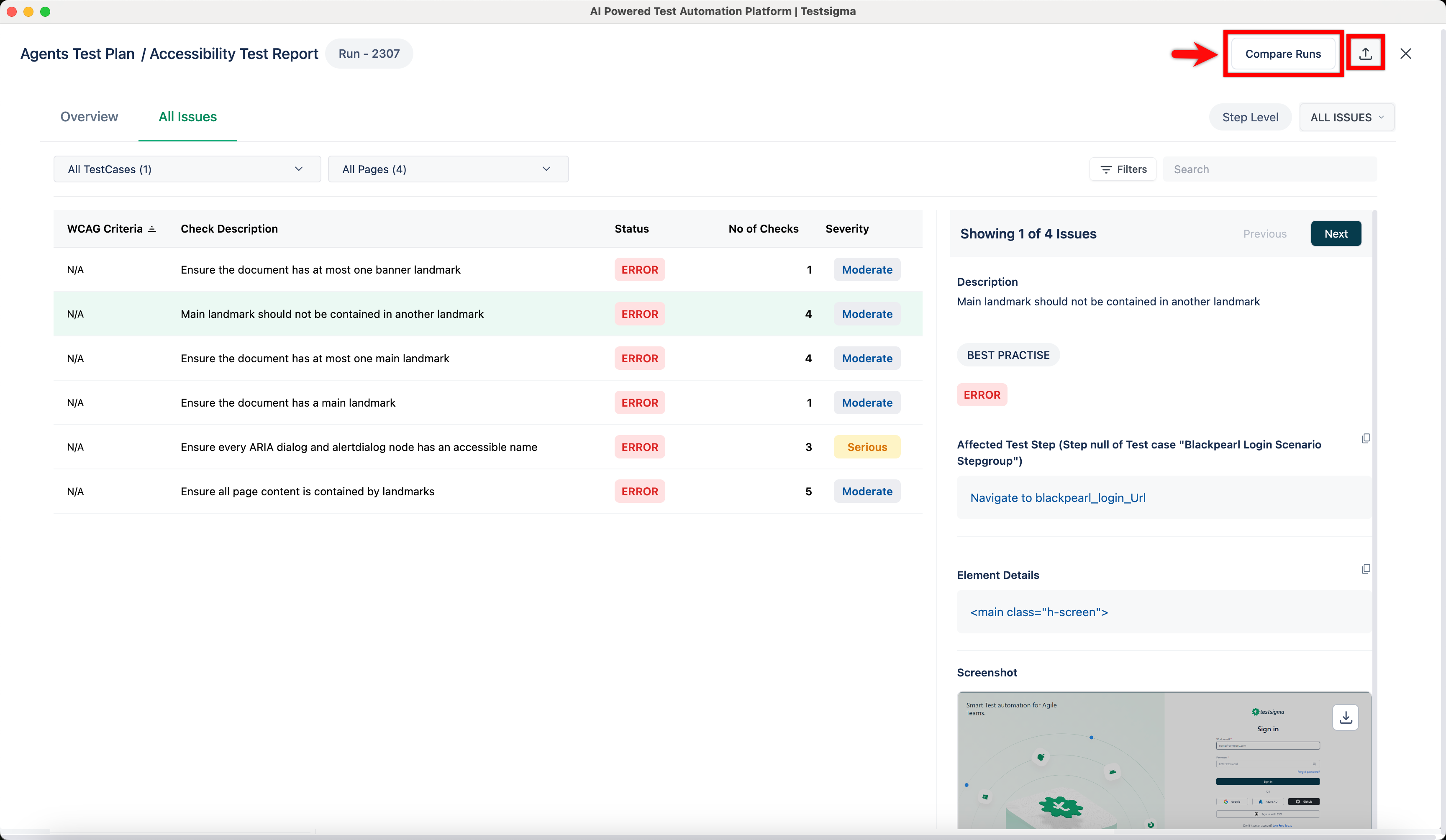Click into the Search field
Screen dimensions: 1446x840
pyautogui.click(x=1269, y=169)
